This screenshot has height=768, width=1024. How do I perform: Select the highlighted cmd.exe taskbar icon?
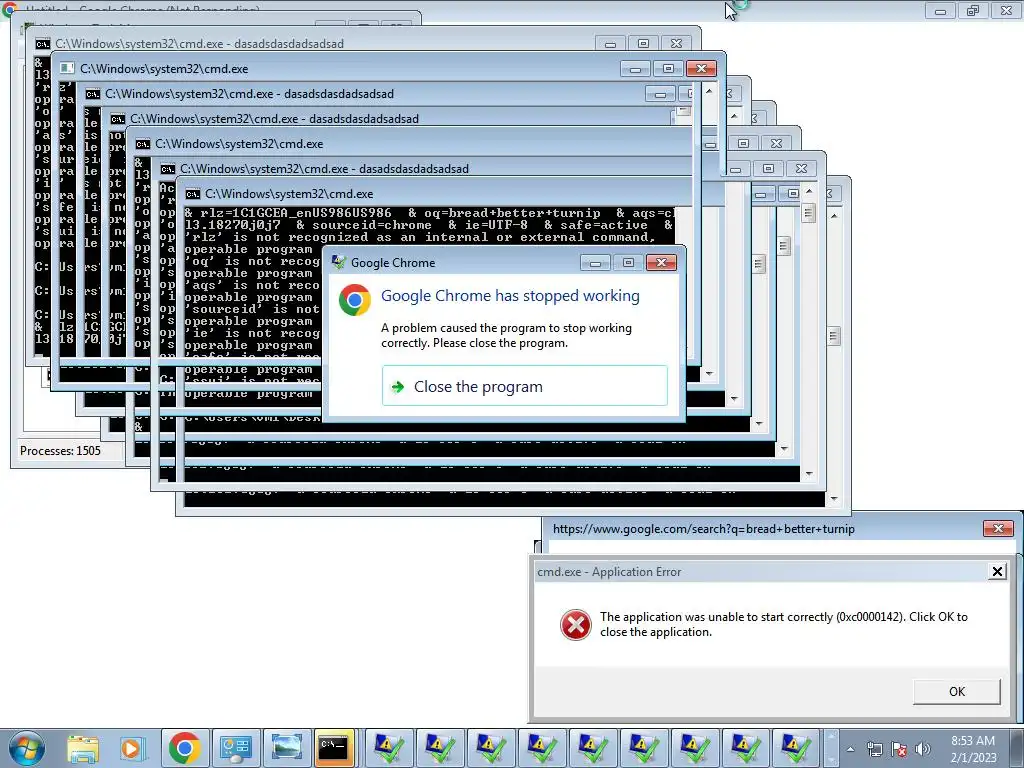pyautogui.click(x=334, y=748)
